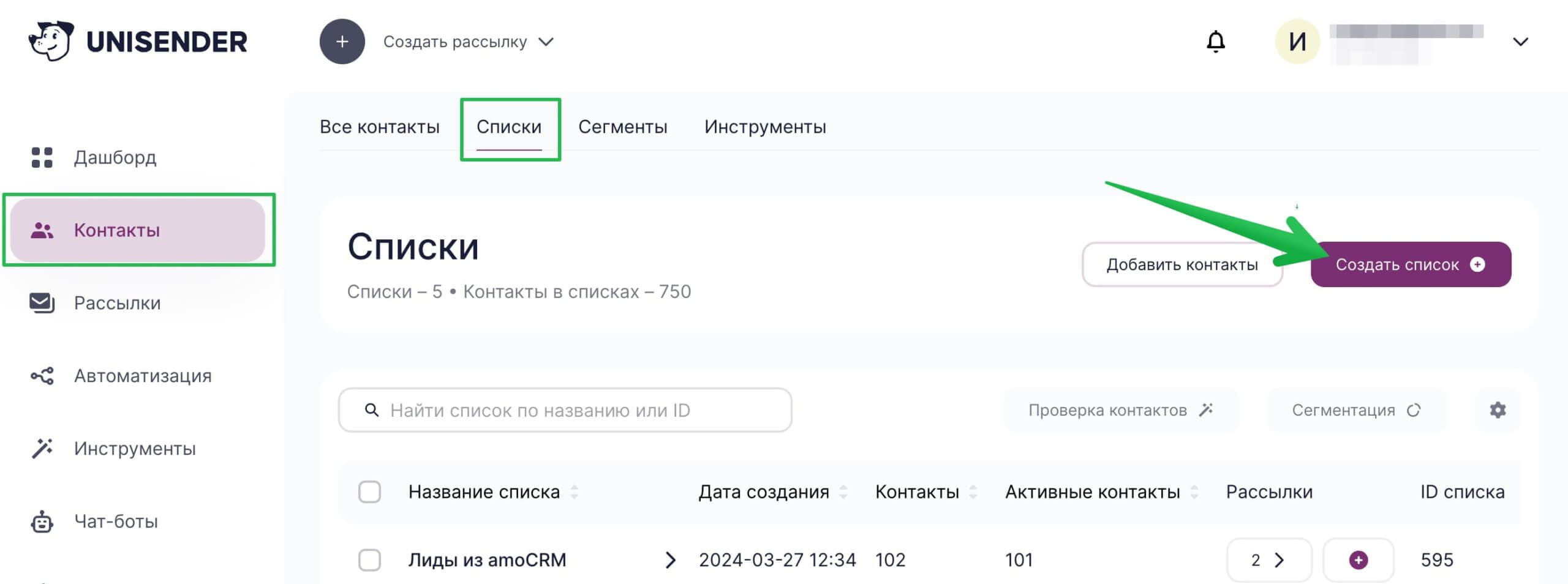
Task: Click the summary 'Списки – 5 • Контакты в списках – 750'
Action: click(519, 292)
